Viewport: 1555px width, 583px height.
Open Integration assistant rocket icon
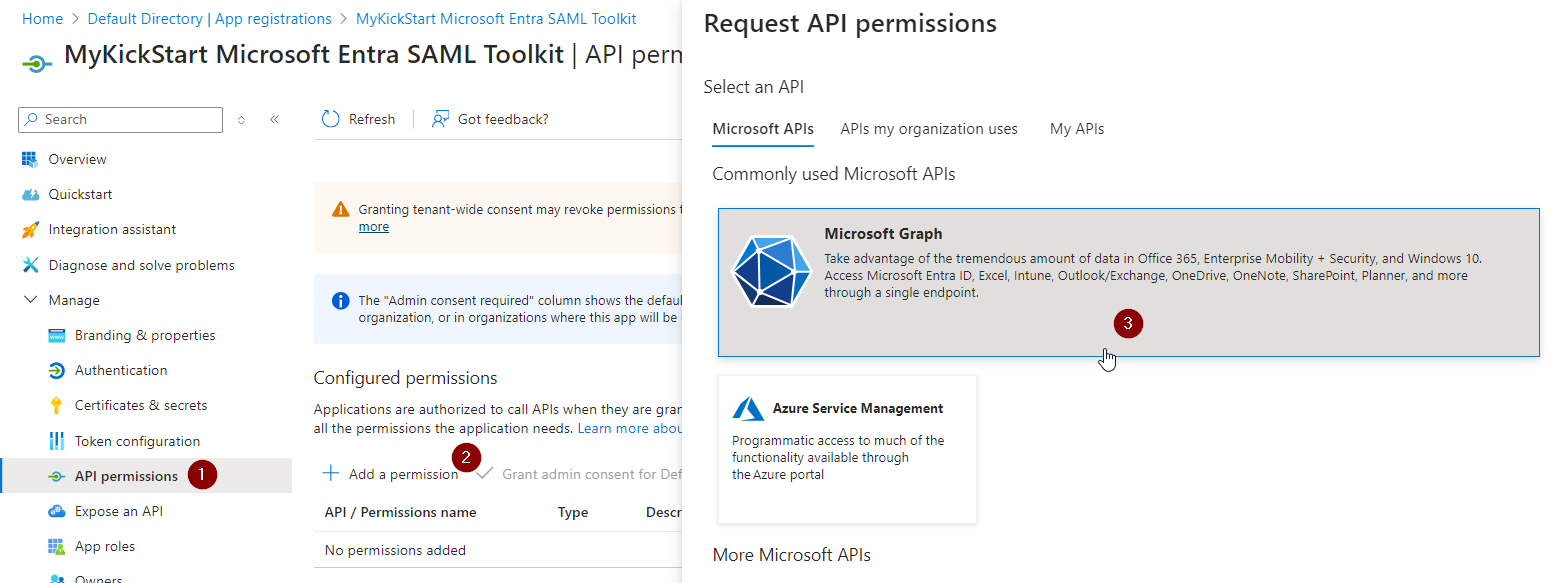(x=30, y=230)
